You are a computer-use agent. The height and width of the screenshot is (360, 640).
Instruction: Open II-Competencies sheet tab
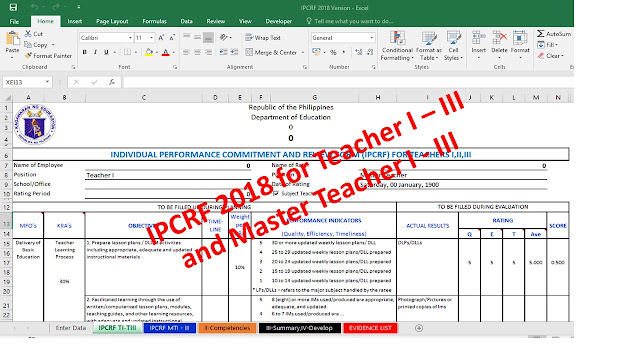pos(227,328)
